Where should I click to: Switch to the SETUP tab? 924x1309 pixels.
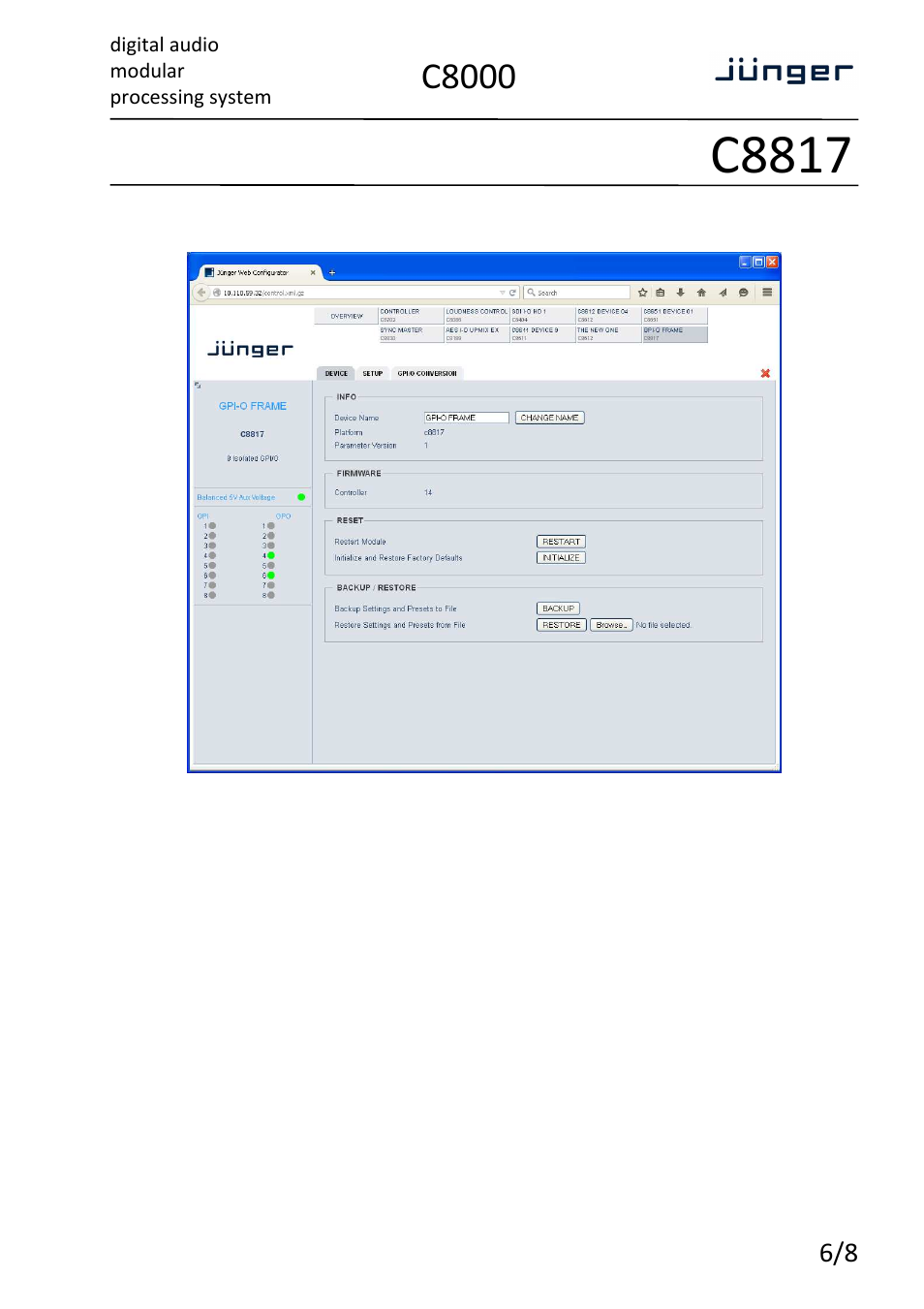(373, 373)
